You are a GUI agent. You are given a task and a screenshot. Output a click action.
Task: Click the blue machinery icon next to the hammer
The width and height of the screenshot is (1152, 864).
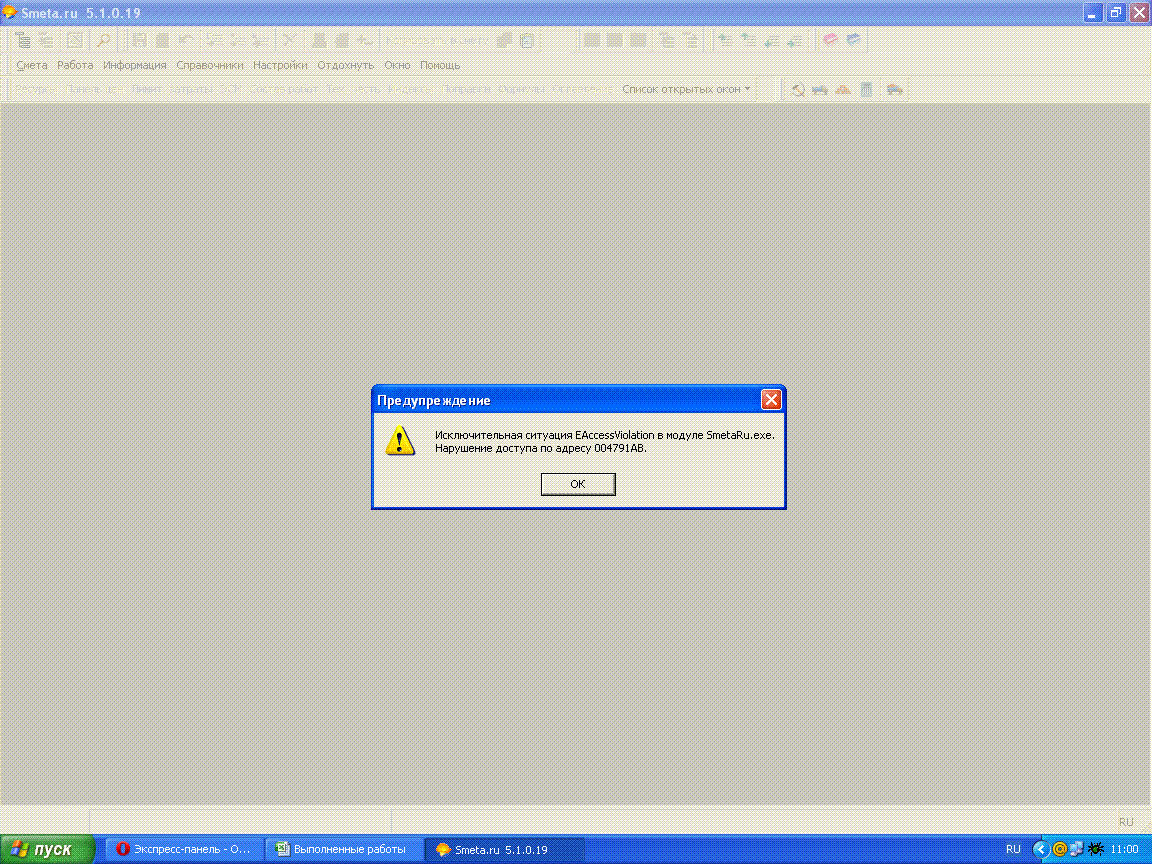[x=820, y=90]
